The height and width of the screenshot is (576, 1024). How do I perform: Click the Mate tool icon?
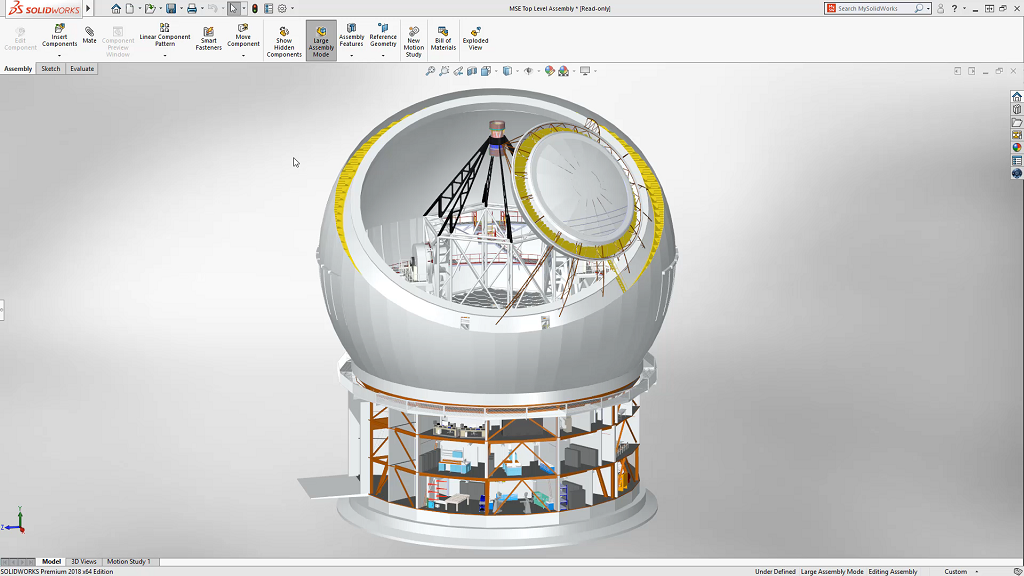[x=89, y=33]
